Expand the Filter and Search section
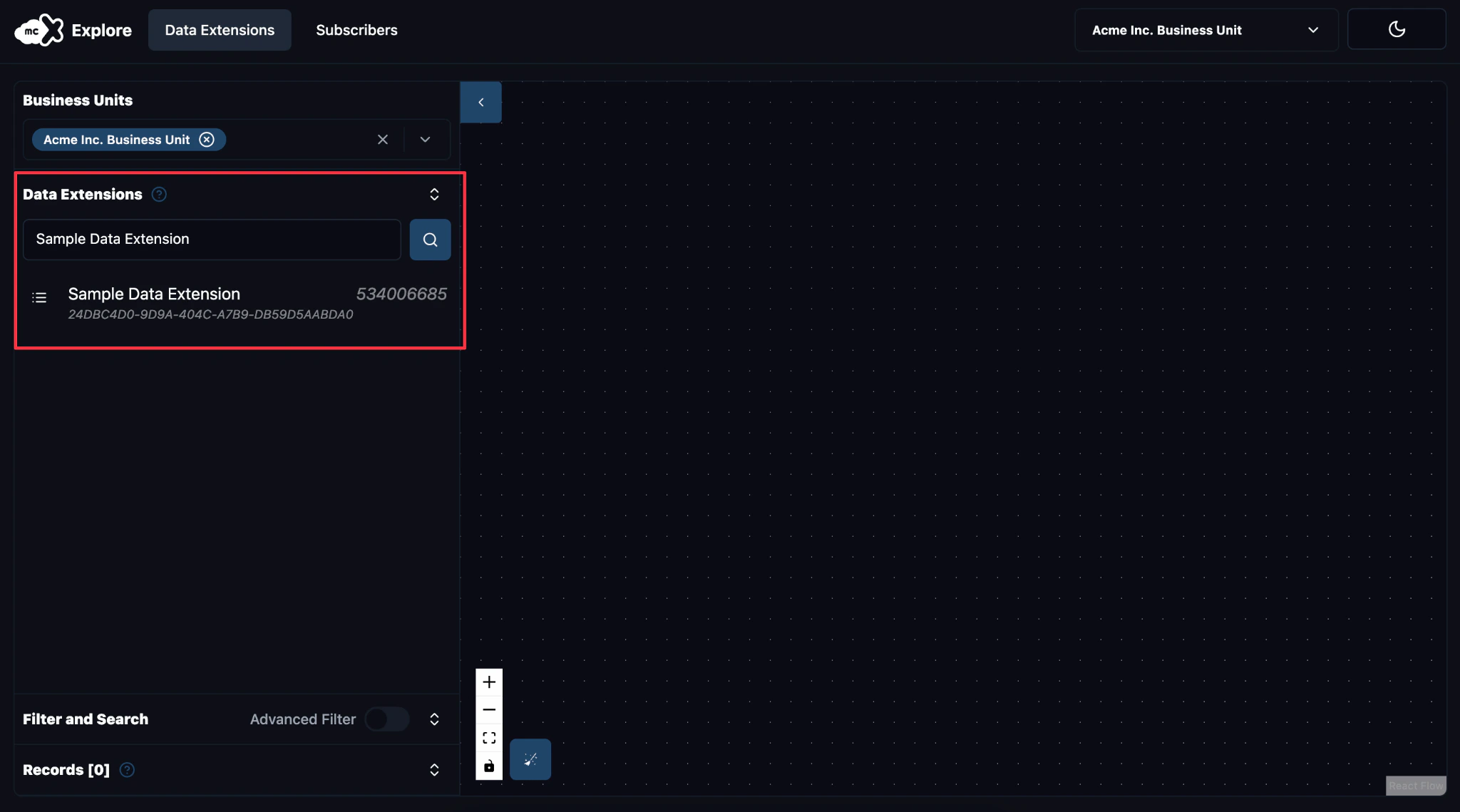Viewport: 1460px width, 812px height. [434, 719]
